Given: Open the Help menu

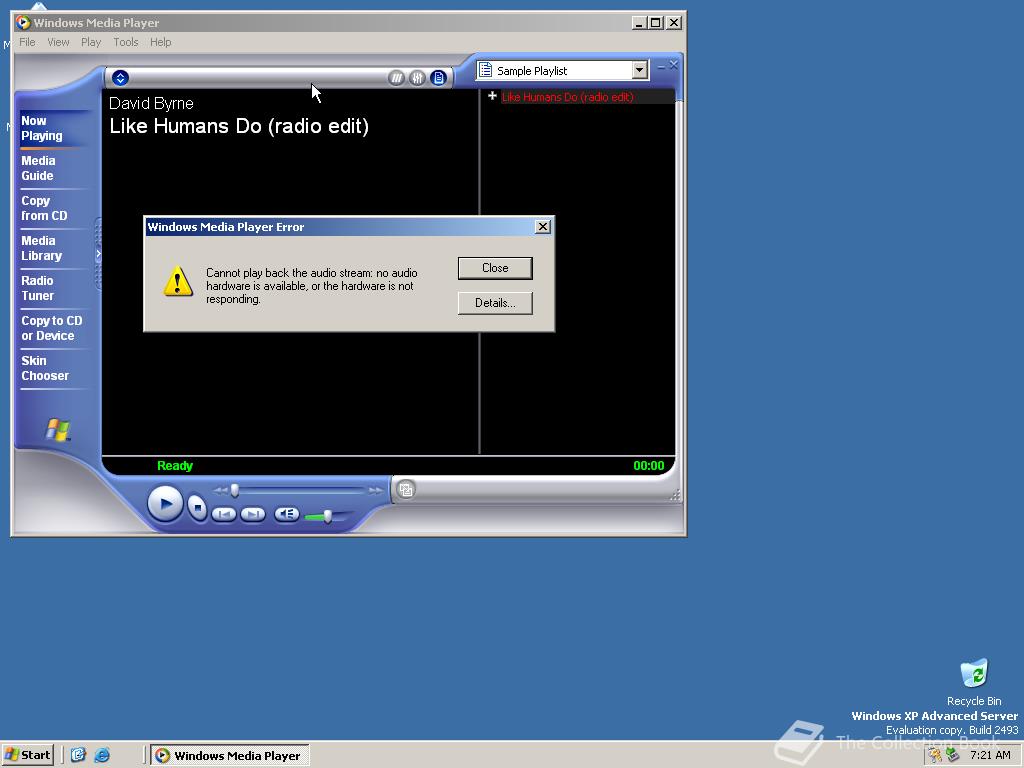Looking at the screenshot, I should pos(161,42).
